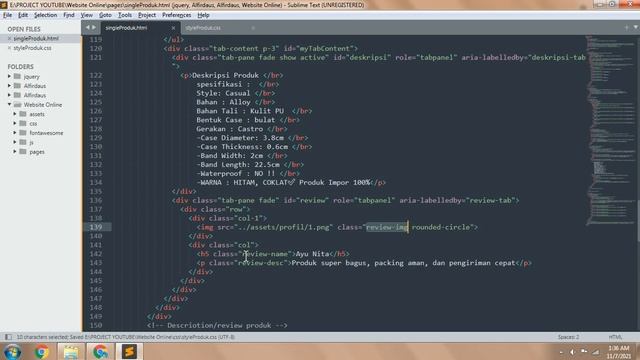Click 'Bahan Tali : Kulit PU' text
The width and height of the screenshot is (640, 360).
point(240,111)
